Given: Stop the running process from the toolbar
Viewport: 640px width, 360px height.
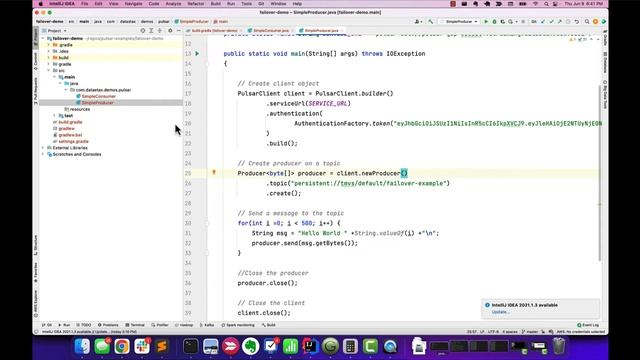Looking at the screenshot, I should (523, 22).
